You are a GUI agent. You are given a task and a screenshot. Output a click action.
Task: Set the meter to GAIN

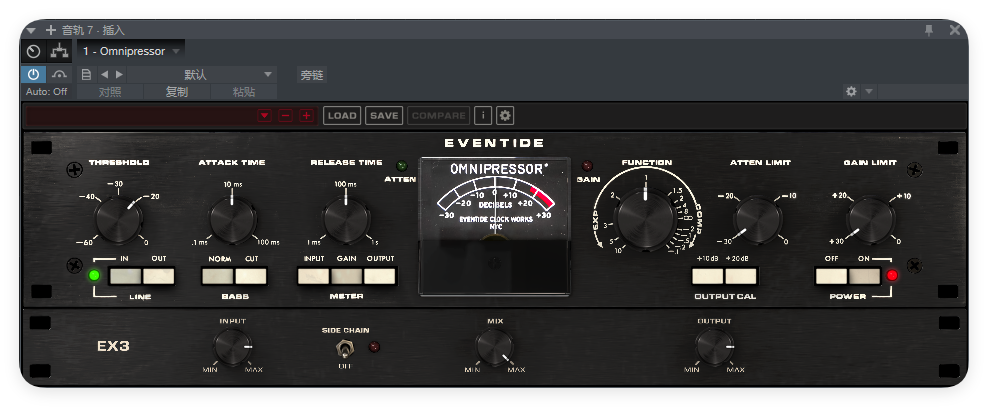(x=347, y=276)
